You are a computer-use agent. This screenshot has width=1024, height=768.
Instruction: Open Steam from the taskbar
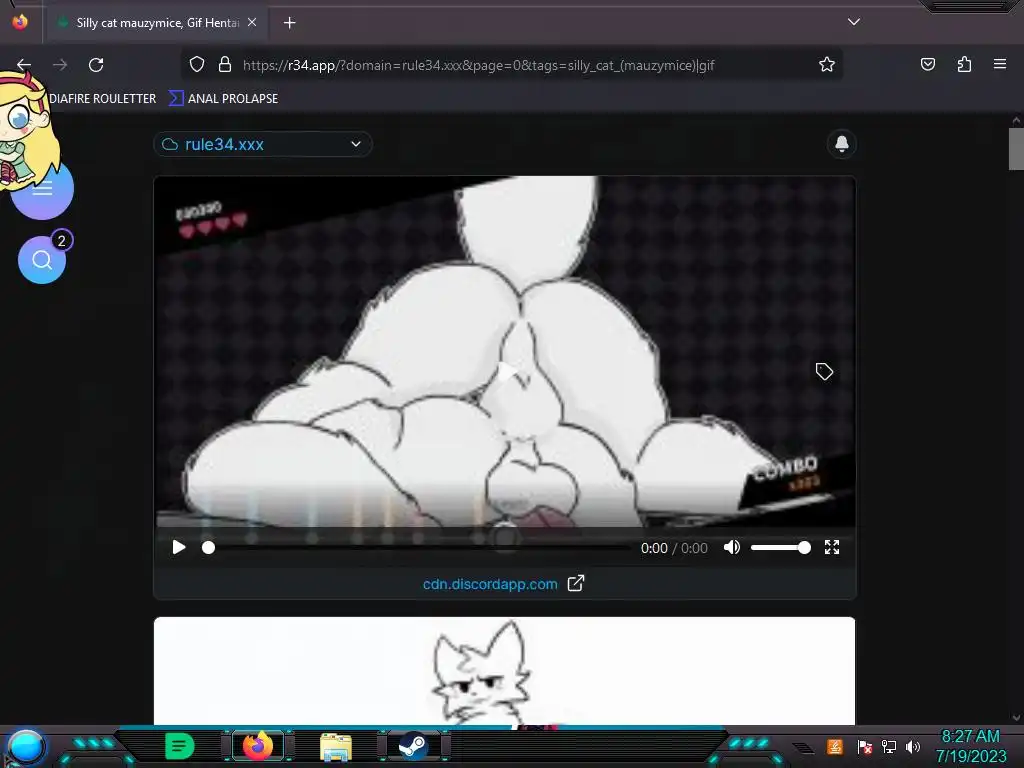pos(413,746)
